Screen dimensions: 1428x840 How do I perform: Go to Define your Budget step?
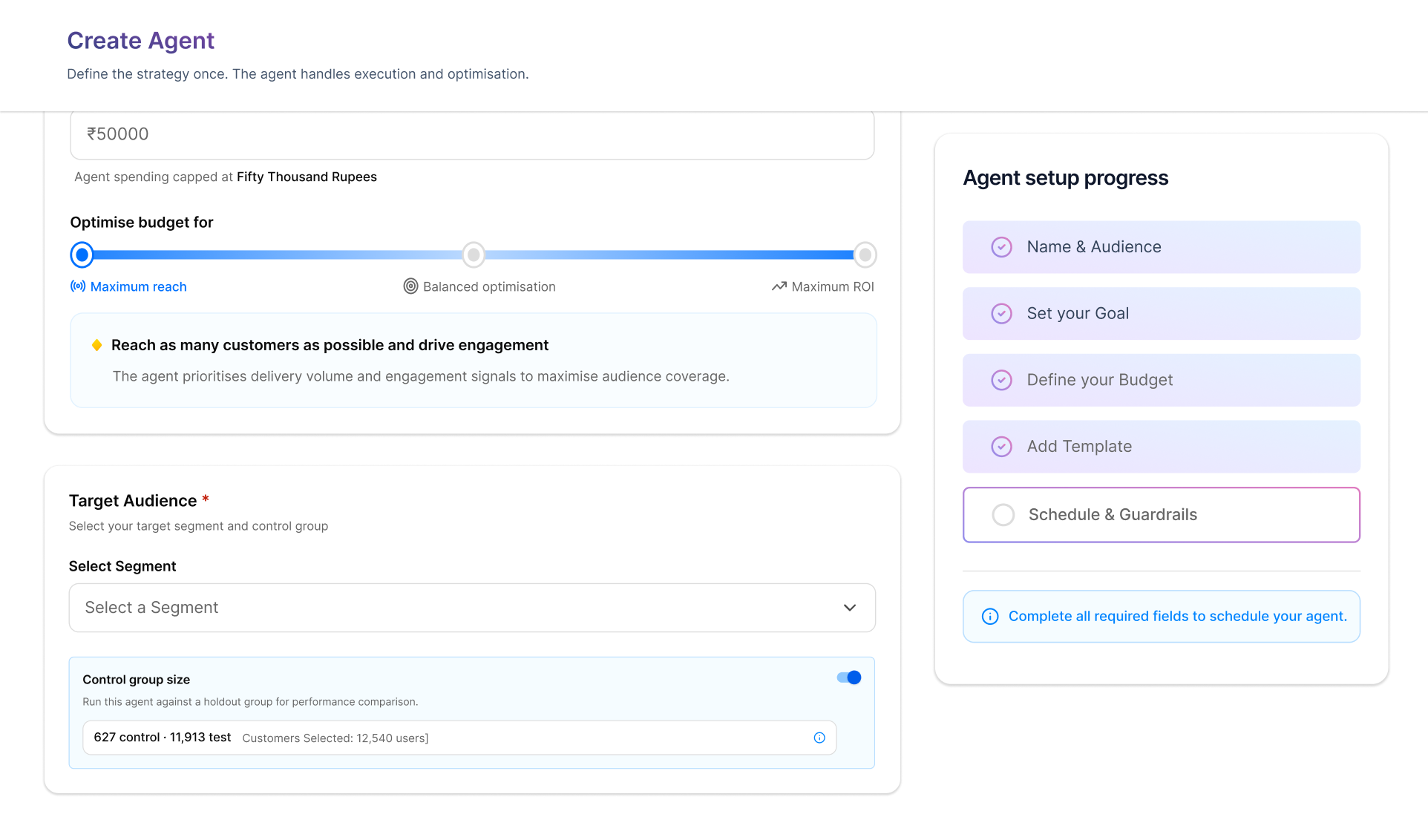[1162, 380]
